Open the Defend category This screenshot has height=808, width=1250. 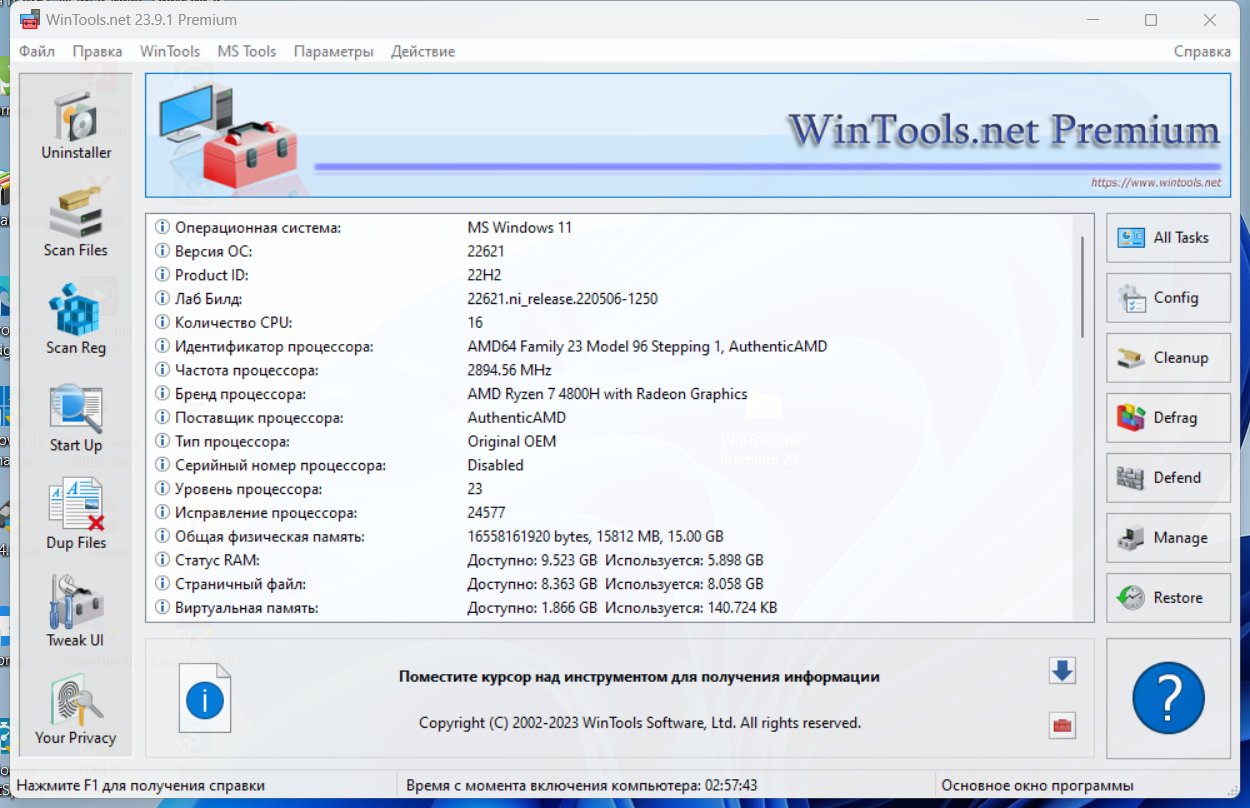pos(1168,478)
